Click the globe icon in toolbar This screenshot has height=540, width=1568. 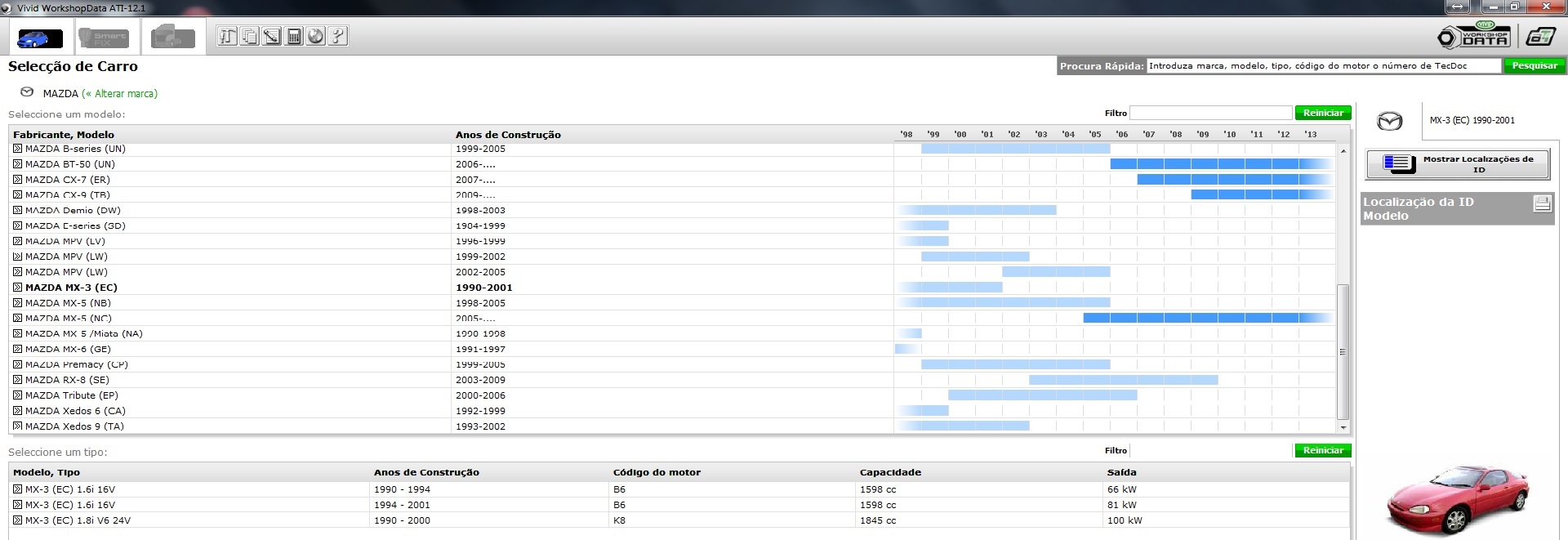pyautogui.click(x=316, y=36)
